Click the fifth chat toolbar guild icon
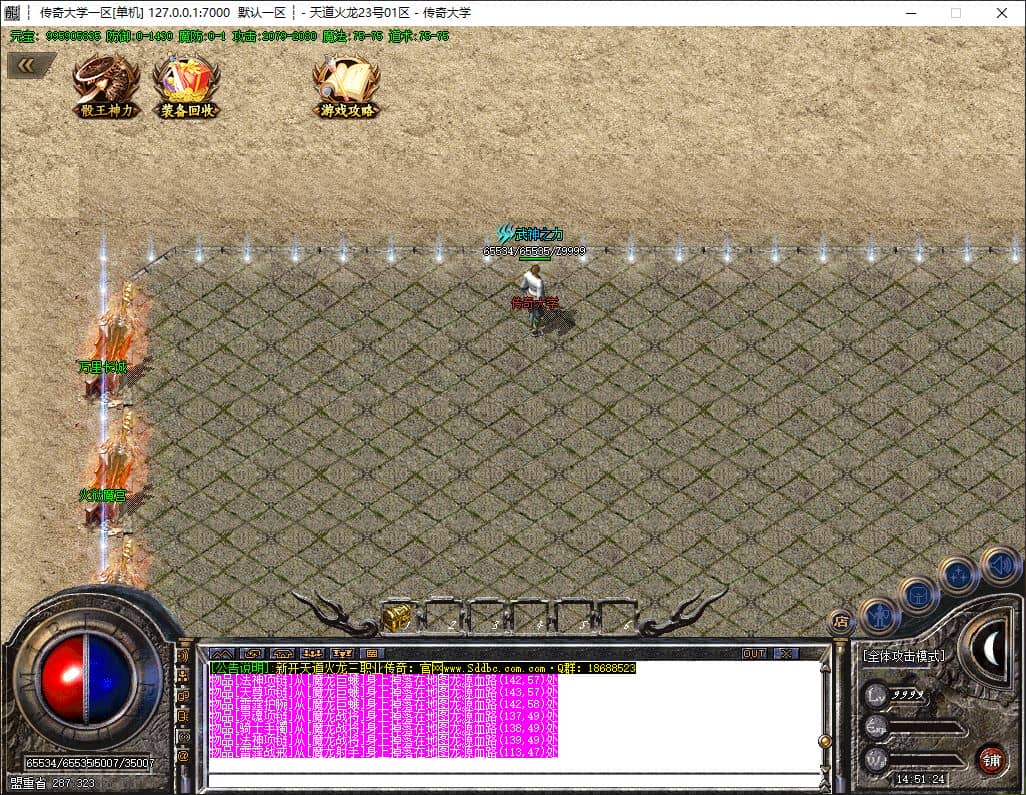Screen dimensions: 1026x795 coord(342,653)
